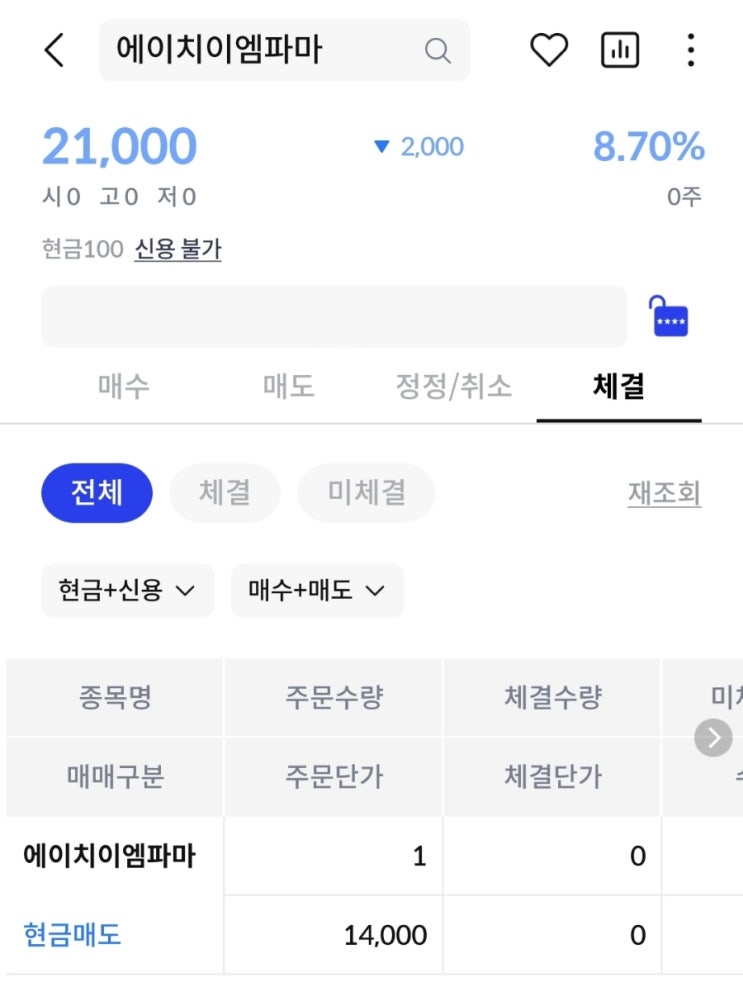The width and height of the screenshot is (743, 982).
Task: Open the chart icon
Action: point(619,50)
